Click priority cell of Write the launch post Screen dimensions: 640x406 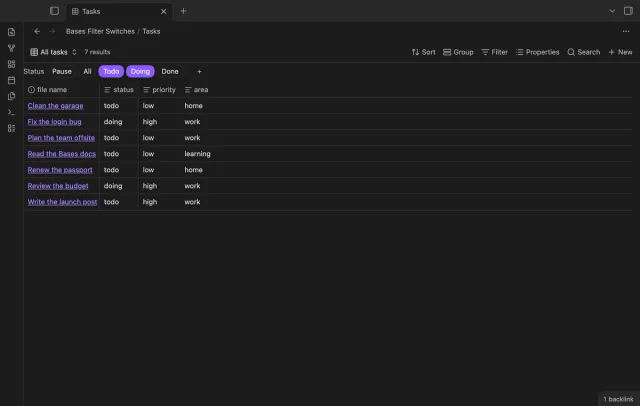159,202
